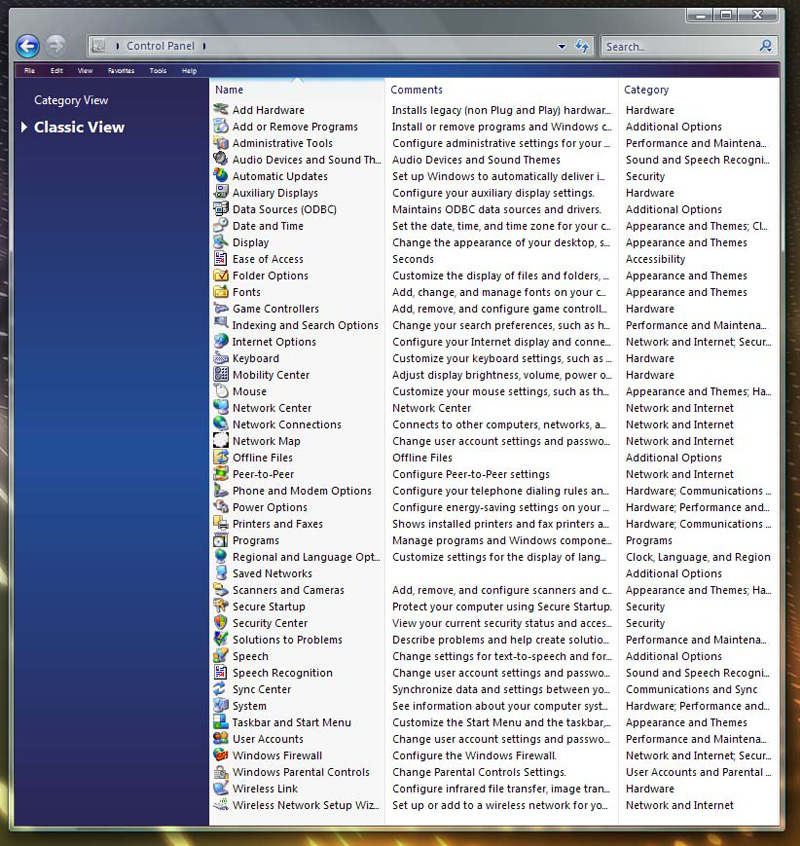Select the 'Audio Devices and Sound Themes' comment

pos(476,160)
